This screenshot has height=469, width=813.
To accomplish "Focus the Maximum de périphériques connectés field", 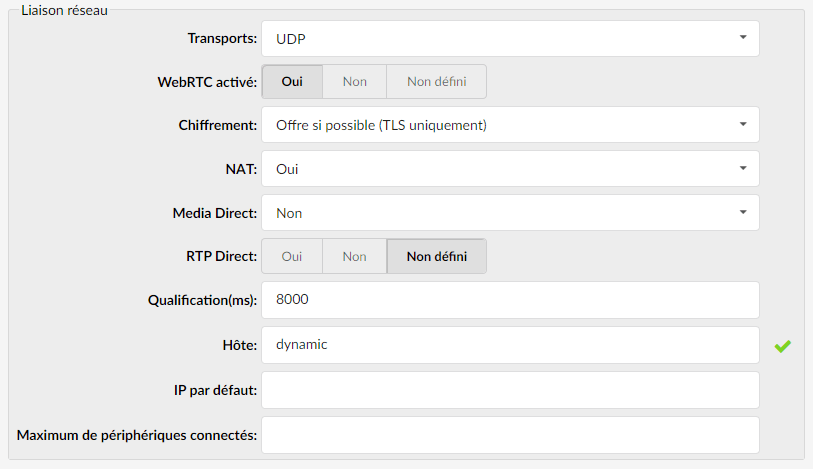I will [x=510, y=435].
